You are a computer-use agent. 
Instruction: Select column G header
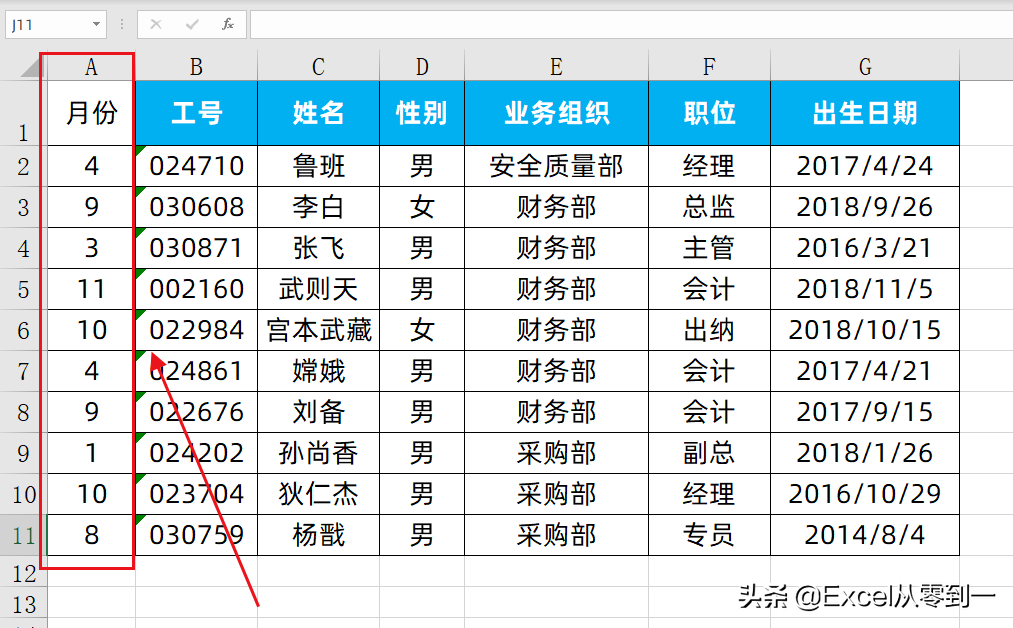865,66
